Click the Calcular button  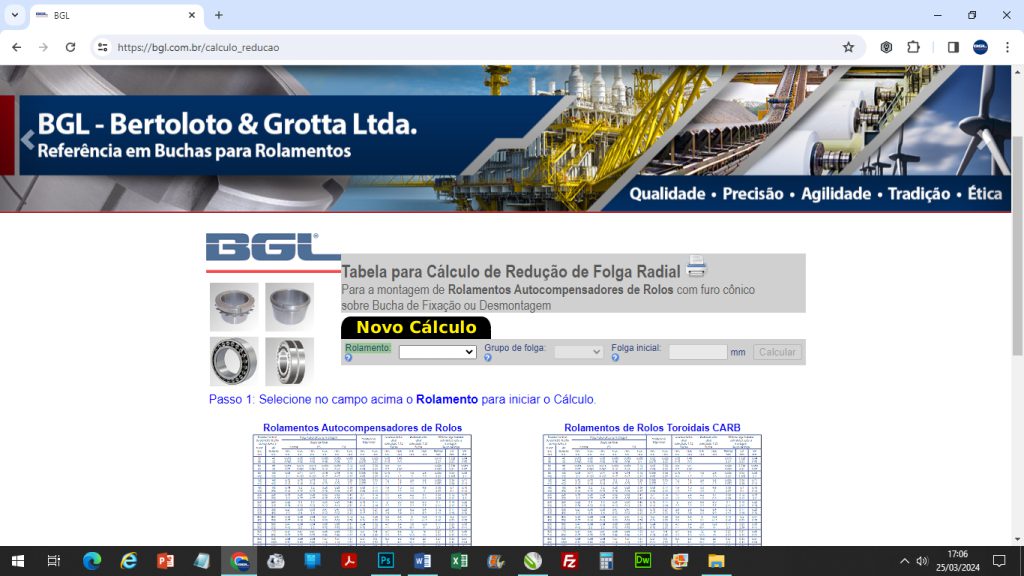click(x=777, y=352)
